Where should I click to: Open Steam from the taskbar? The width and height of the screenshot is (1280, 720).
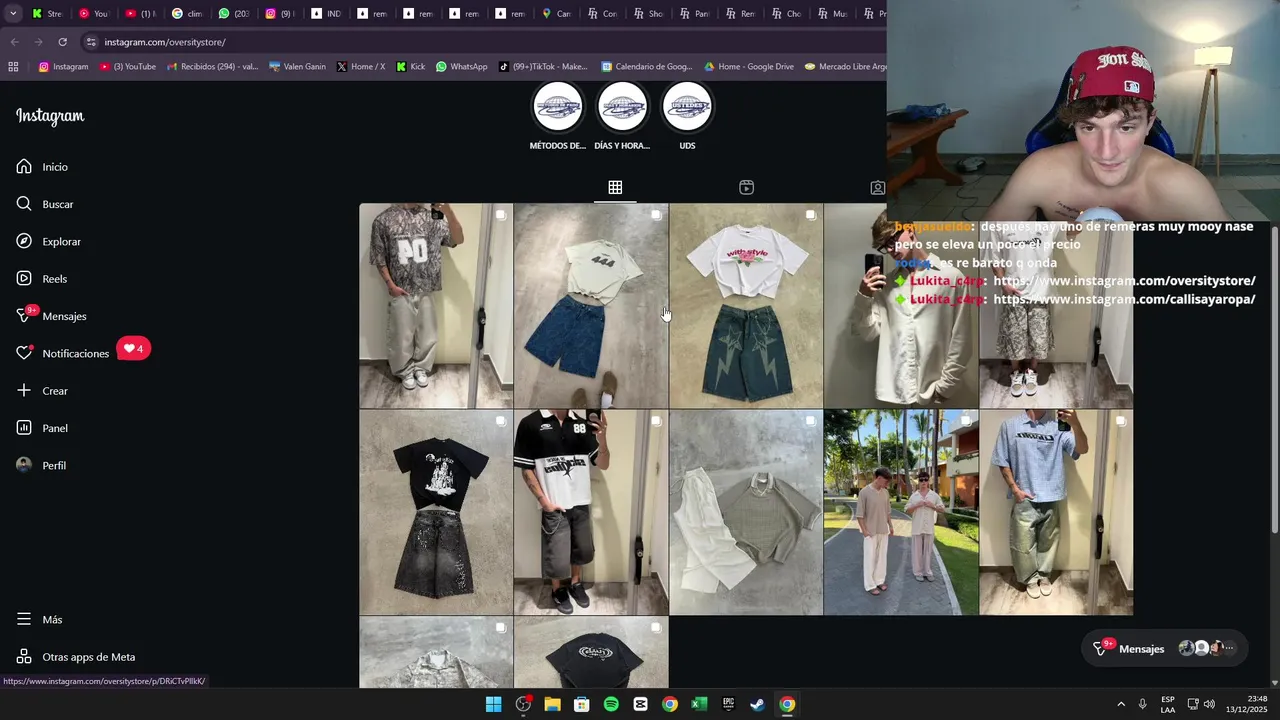tap(758, 704)
